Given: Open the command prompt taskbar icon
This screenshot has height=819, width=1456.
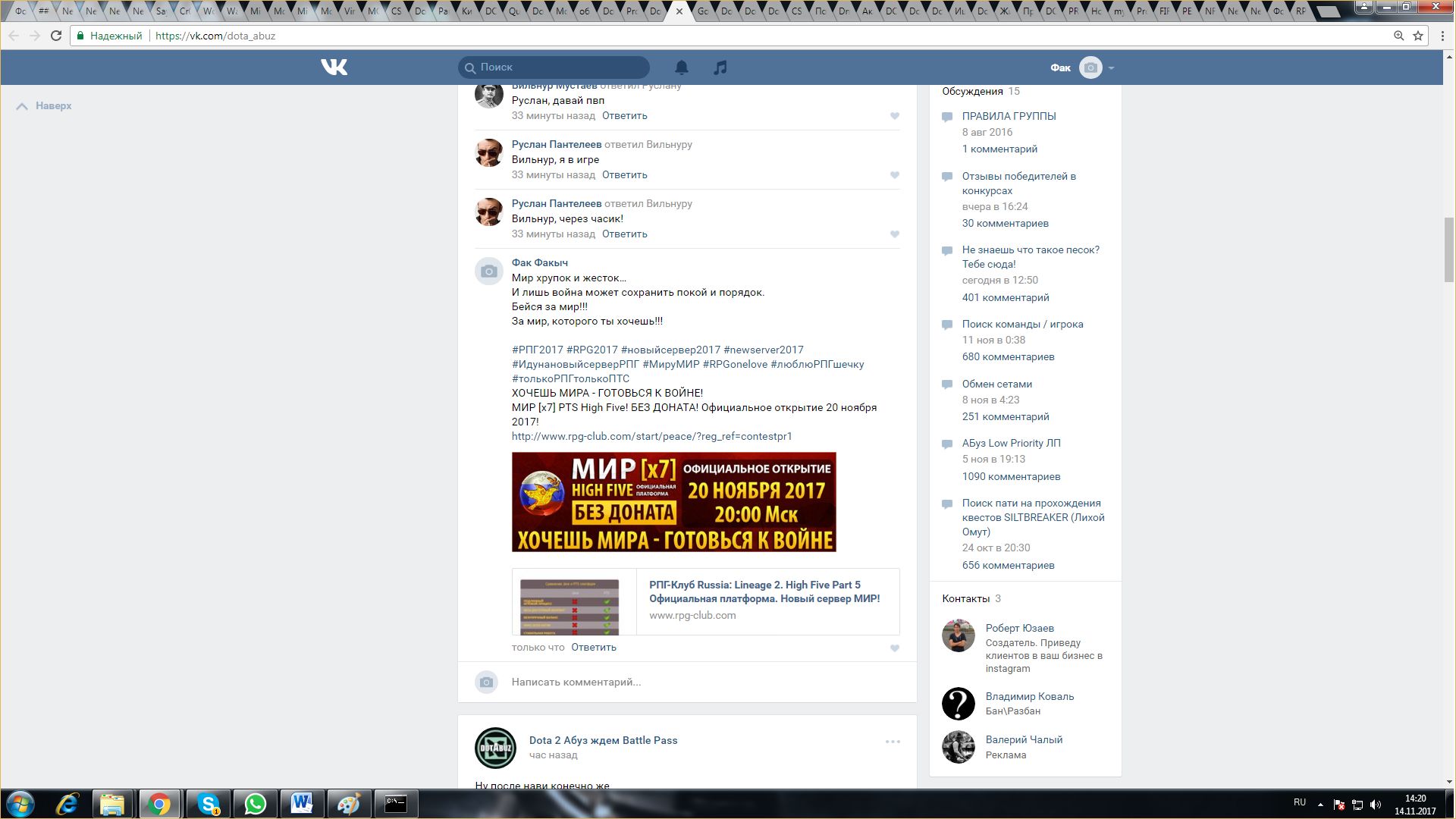Looking at the screenshot, I should click(x=396, y=804).
